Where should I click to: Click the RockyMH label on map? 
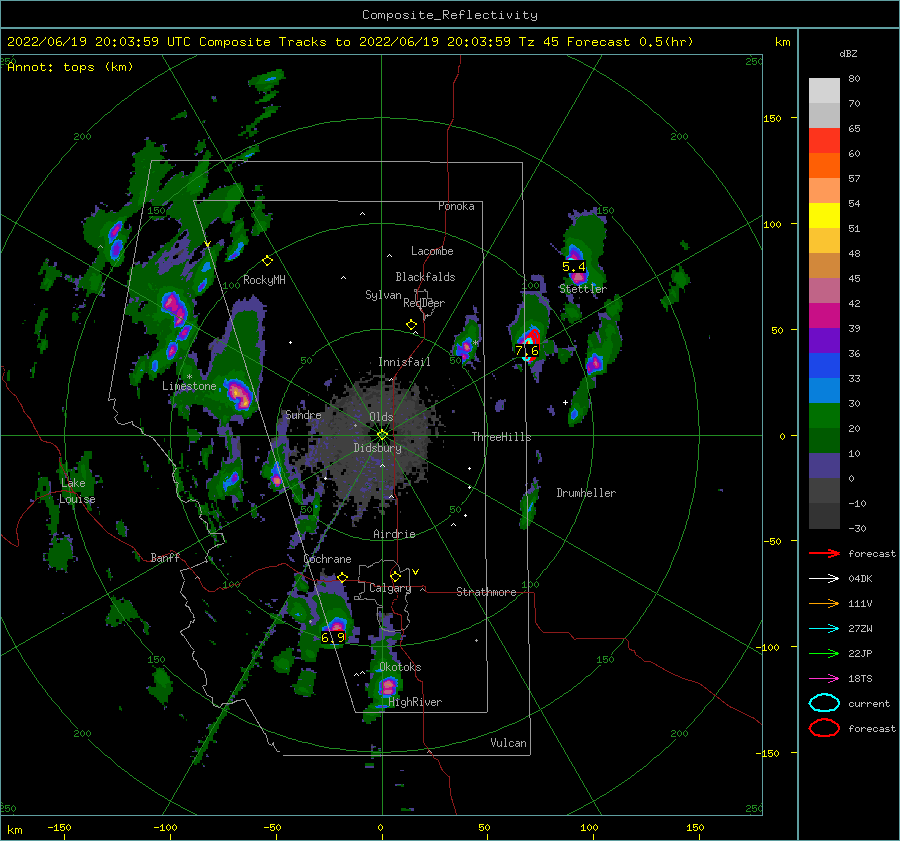[264, 280]
